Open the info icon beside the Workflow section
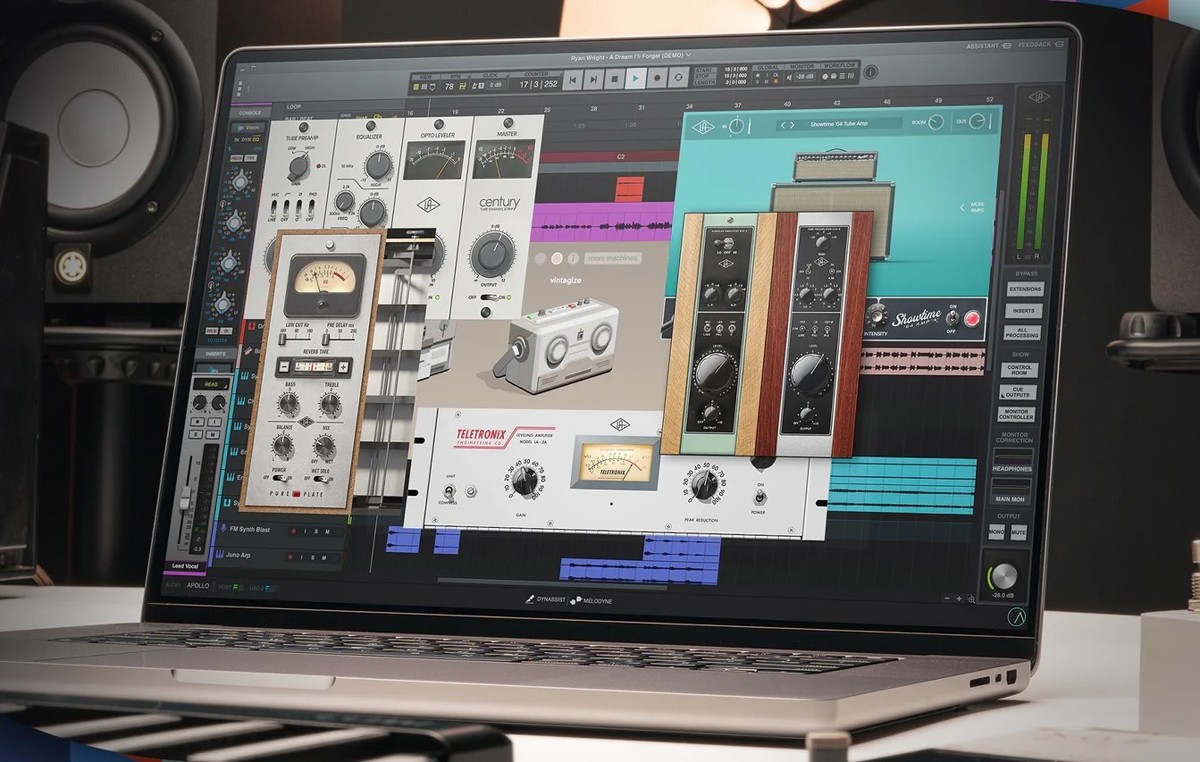This screenshot has height=762, width=1200. point(870,72)
